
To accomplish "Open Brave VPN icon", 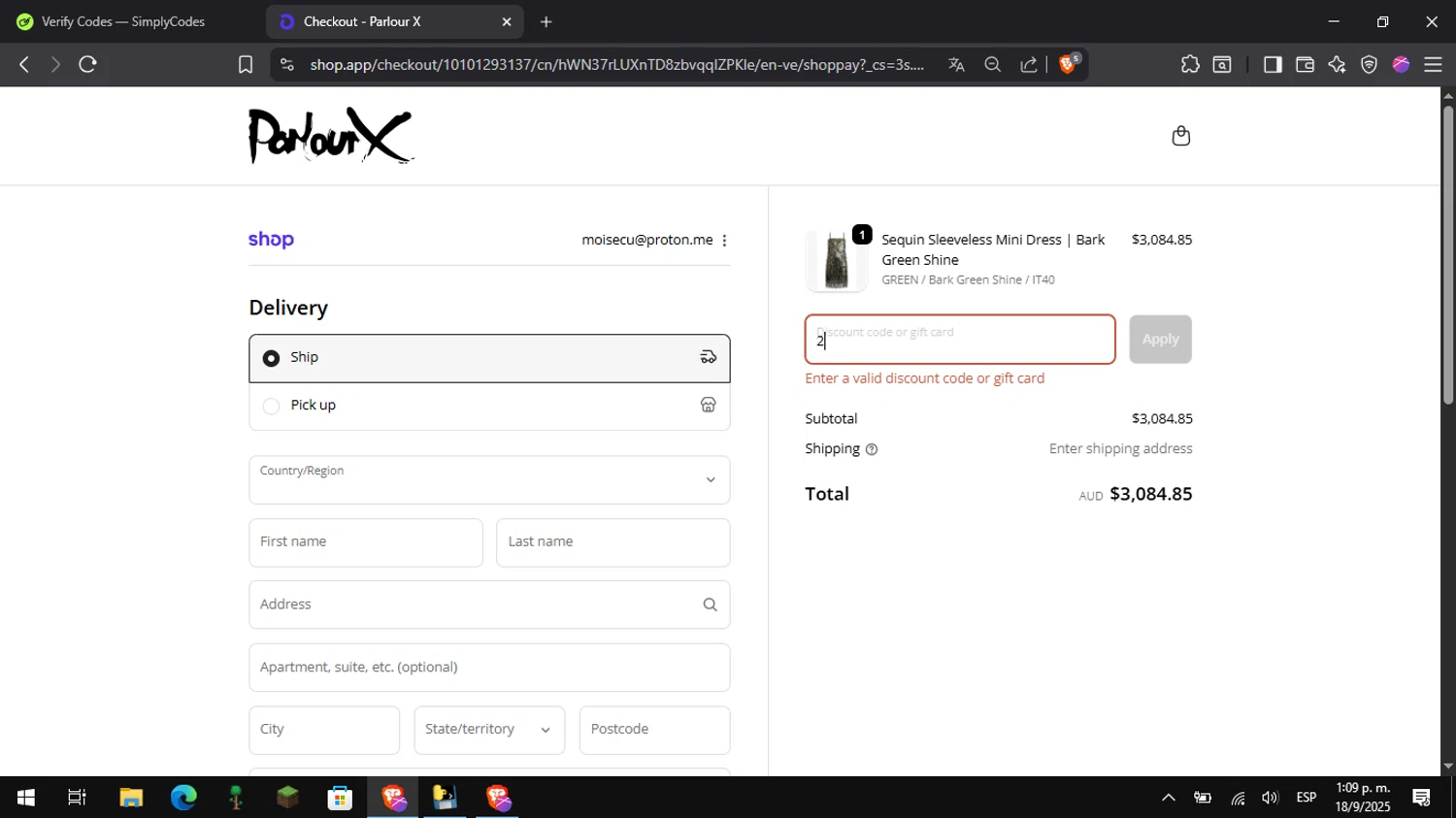I will click(x=1369, y=65).
